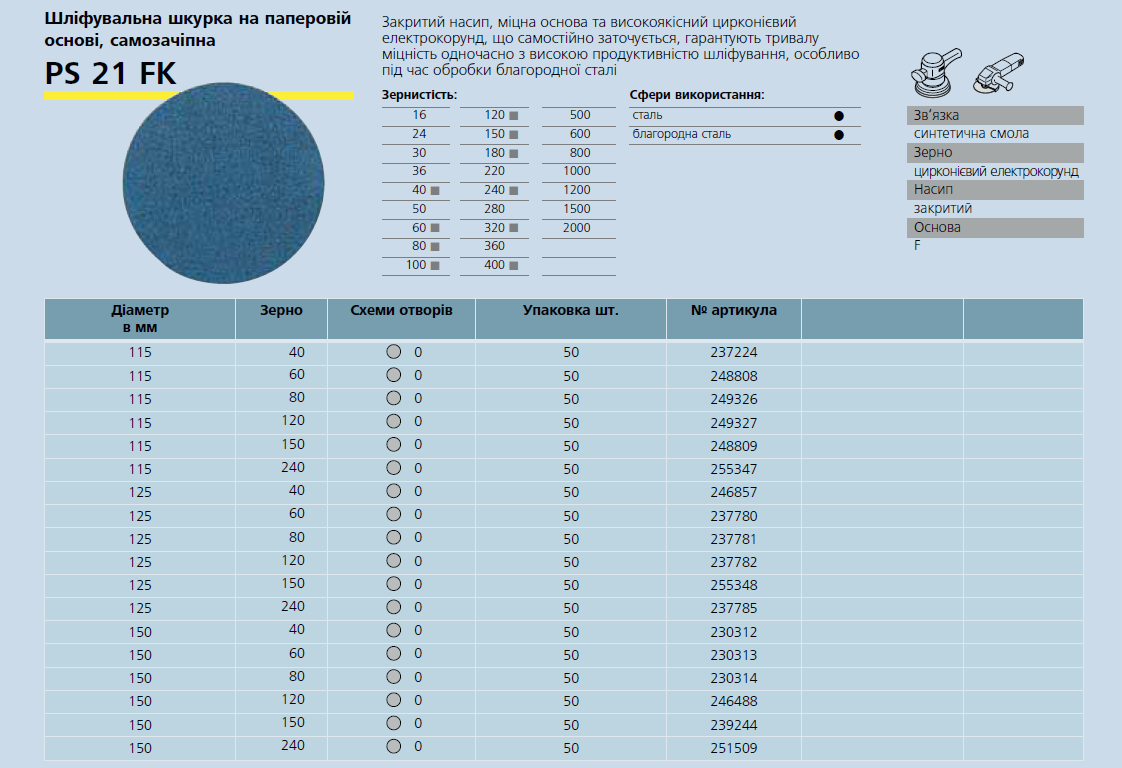The image size is (1122, 768).
Task: Click the black dot next to благородна сталь
Action: click(839, 135)
